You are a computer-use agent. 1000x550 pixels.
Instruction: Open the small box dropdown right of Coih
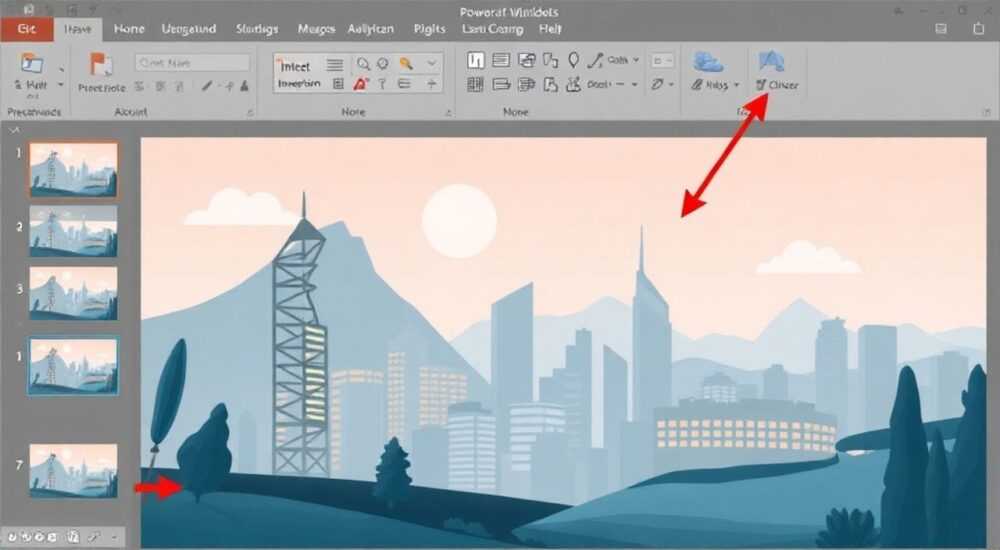click(x=662, y=61)
